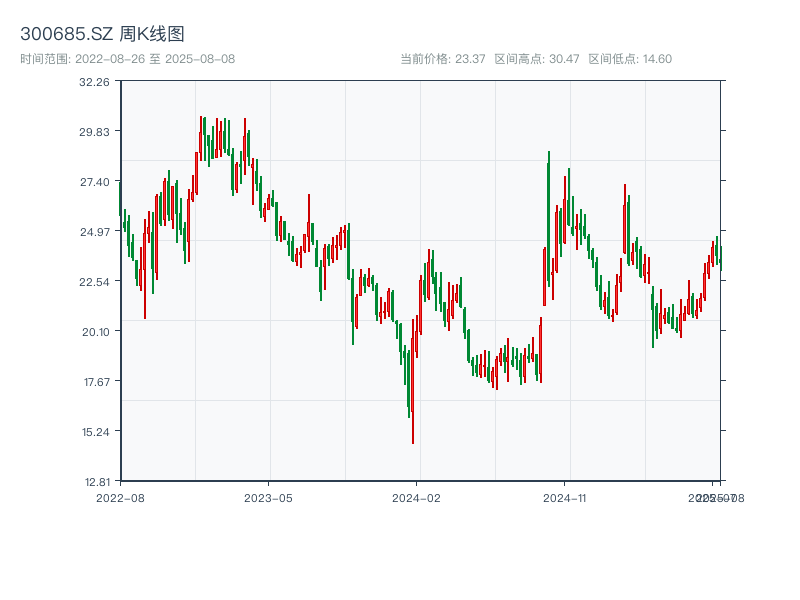Click the 区间高点 30.47 label
This screenshot has width=800, height=600.
[x=537, y=59]
